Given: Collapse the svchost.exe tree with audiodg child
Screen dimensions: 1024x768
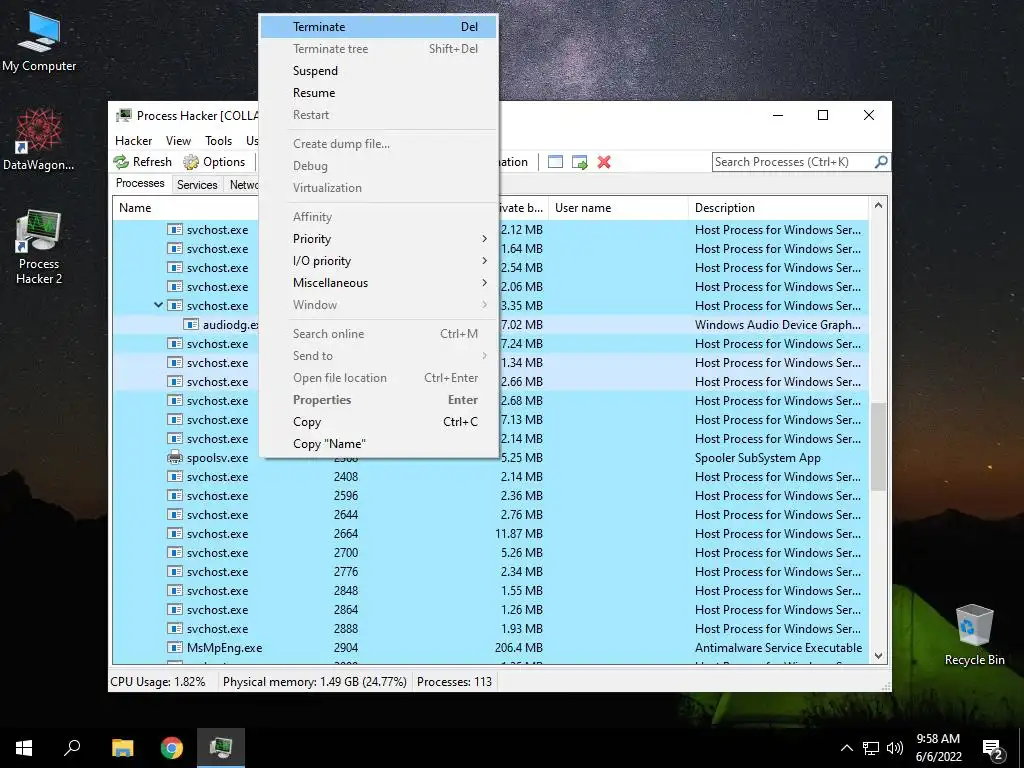Looking at the screenshot, I should coord(158,305).
